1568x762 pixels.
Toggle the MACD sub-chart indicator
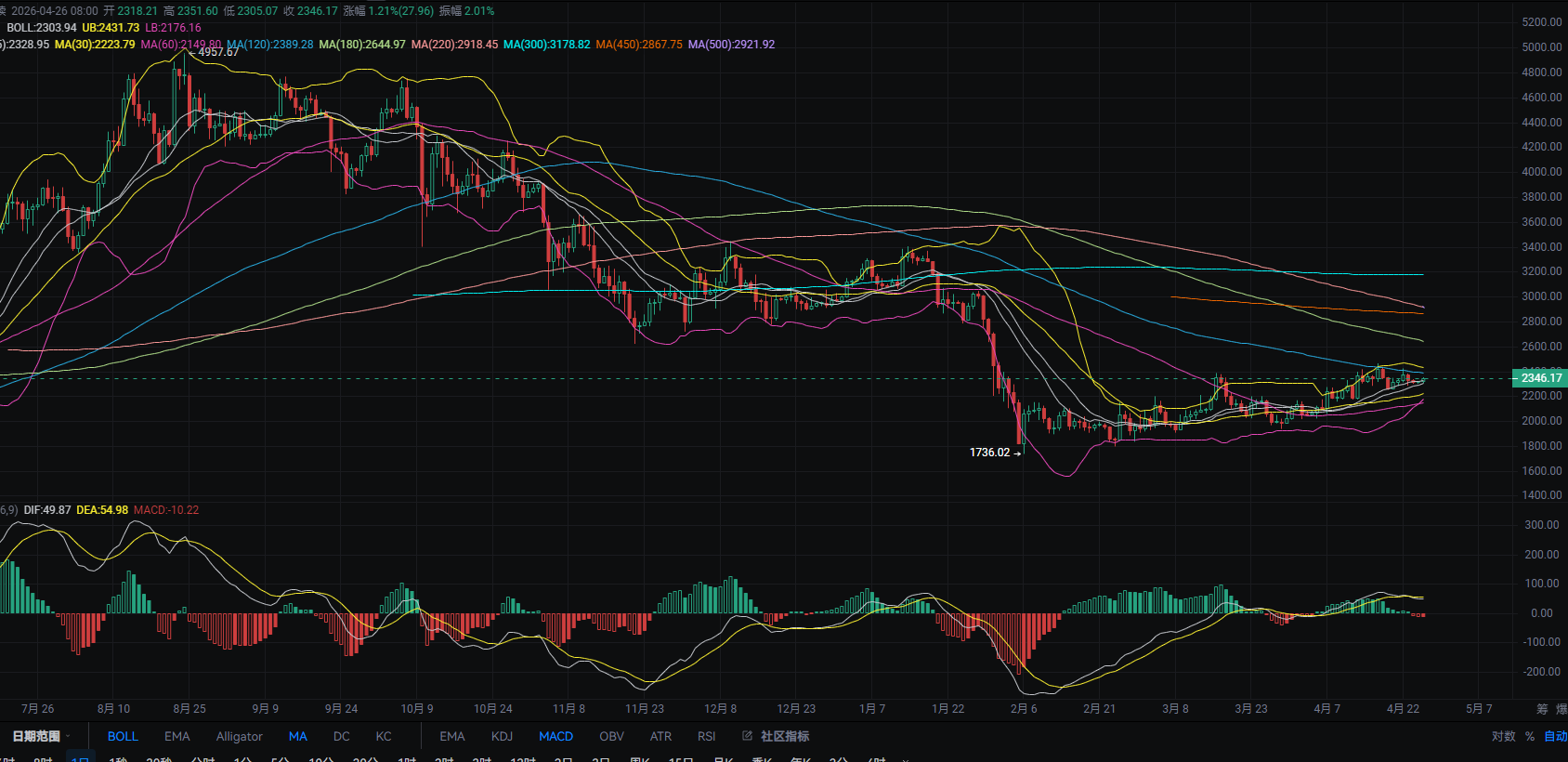pyautogui.click(x=555, y=736)
